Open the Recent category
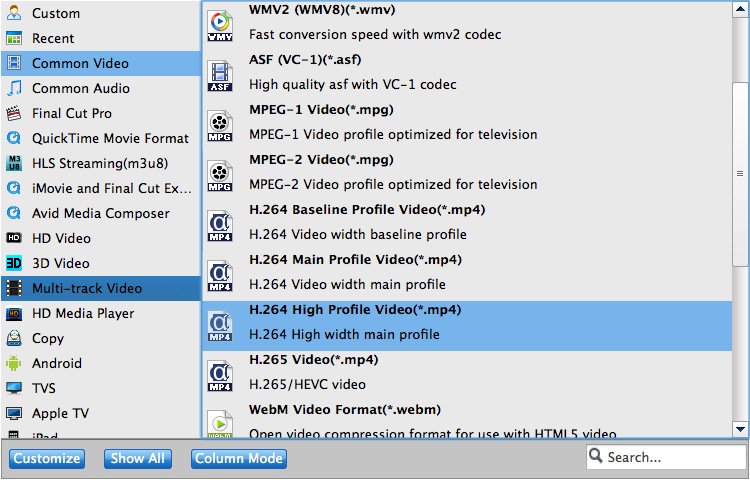750x480 pixels. [x=100, y=38]
